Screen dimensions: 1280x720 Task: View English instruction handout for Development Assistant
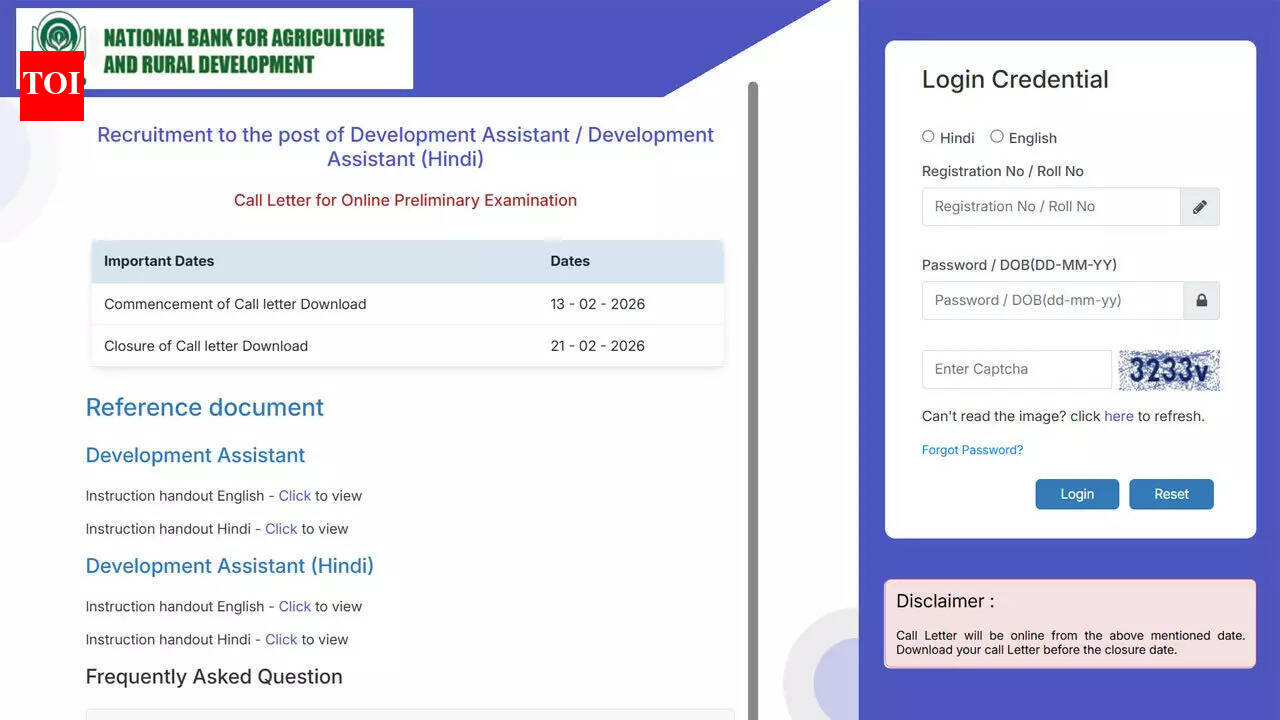(295, 495)
